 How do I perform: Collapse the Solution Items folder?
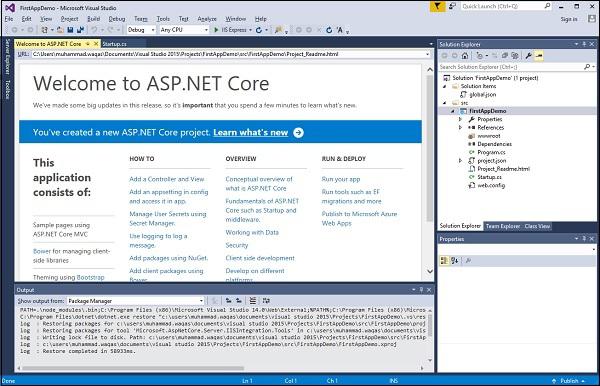pos(445,86)
